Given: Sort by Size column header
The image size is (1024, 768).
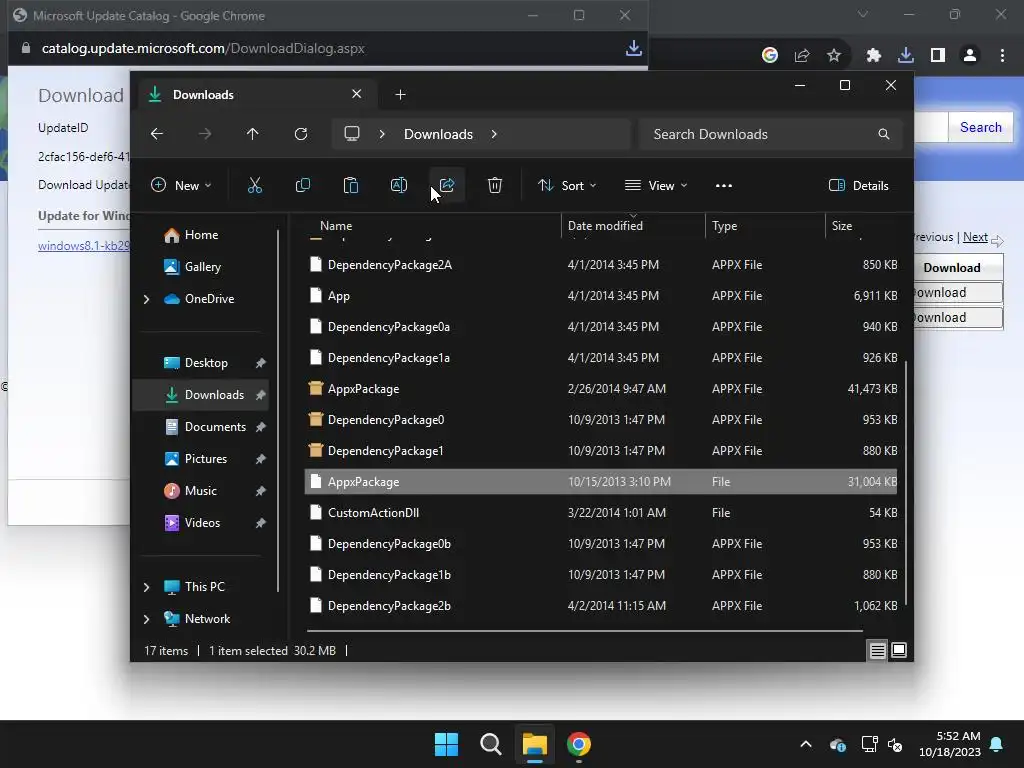Looking at the screenshot, I should tap(842, 226).
